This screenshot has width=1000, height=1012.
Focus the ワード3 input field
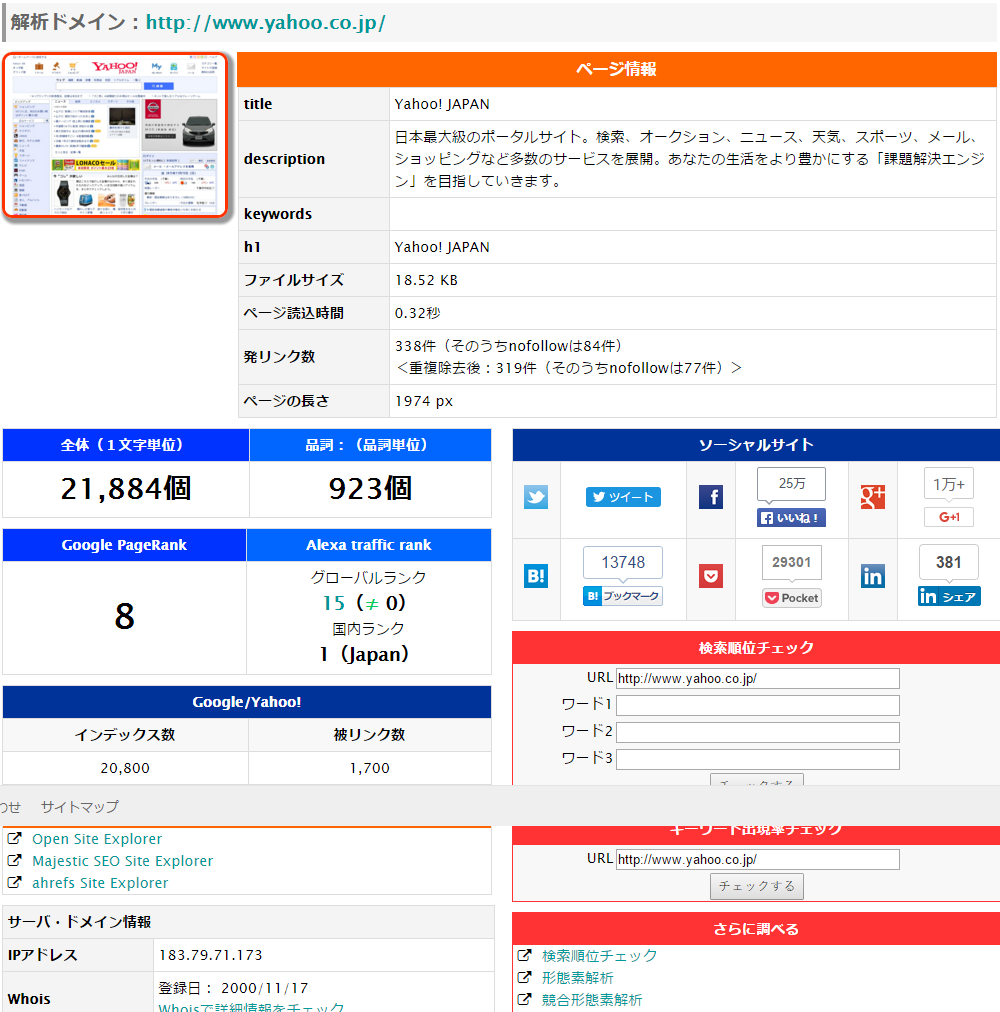757,760
